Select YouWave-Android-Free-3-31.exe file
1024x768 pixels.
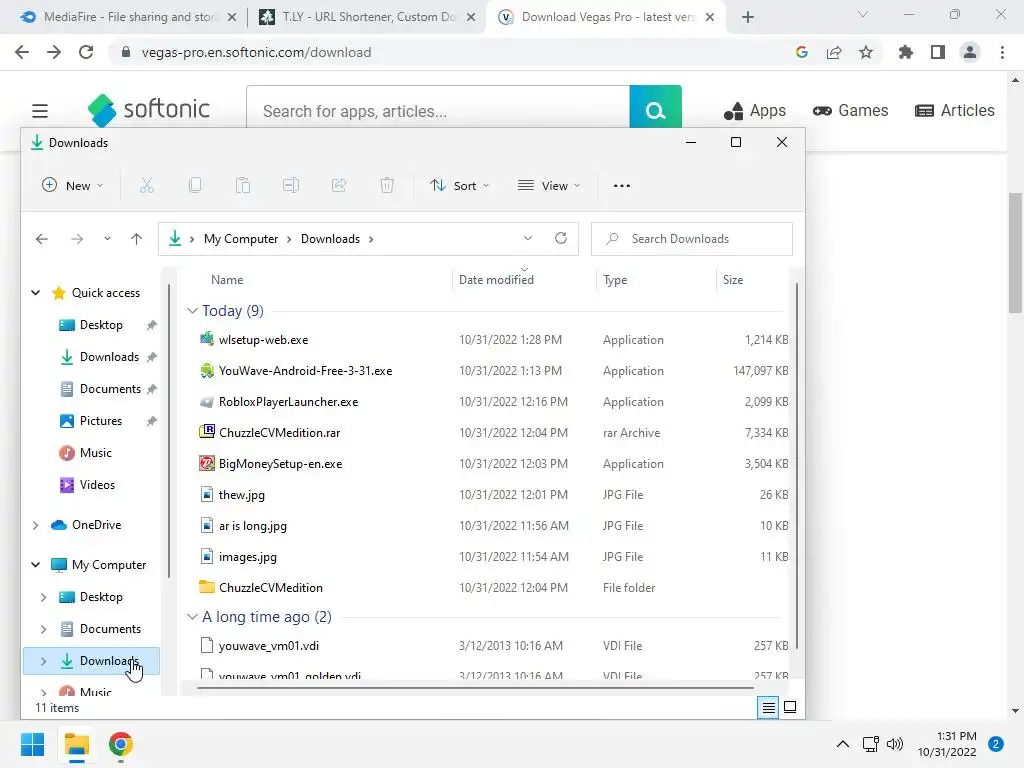coord(305,371)
